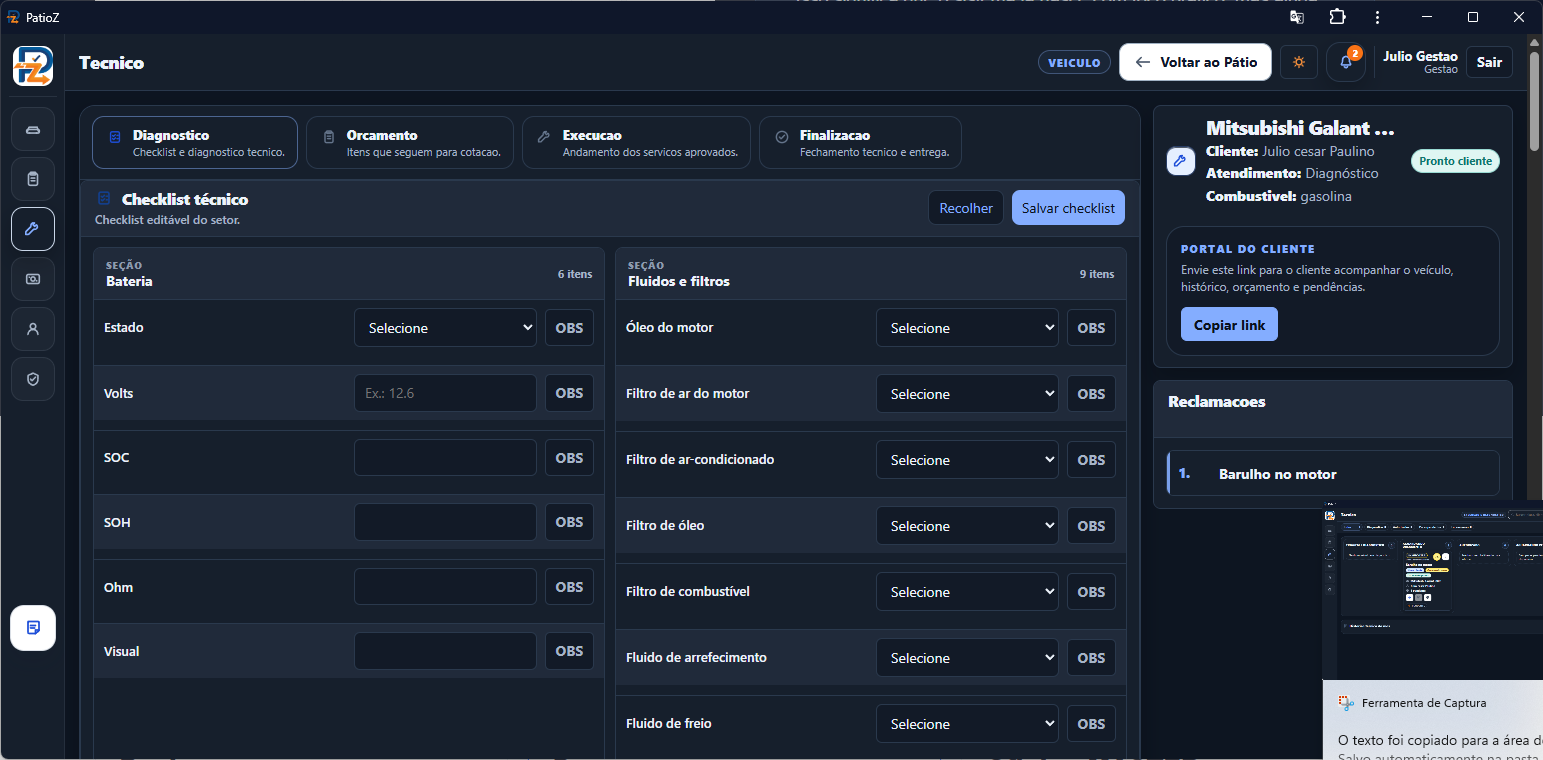Click the Recolher button
Screen dimensions: 1543x760
(x=966, y=208)
